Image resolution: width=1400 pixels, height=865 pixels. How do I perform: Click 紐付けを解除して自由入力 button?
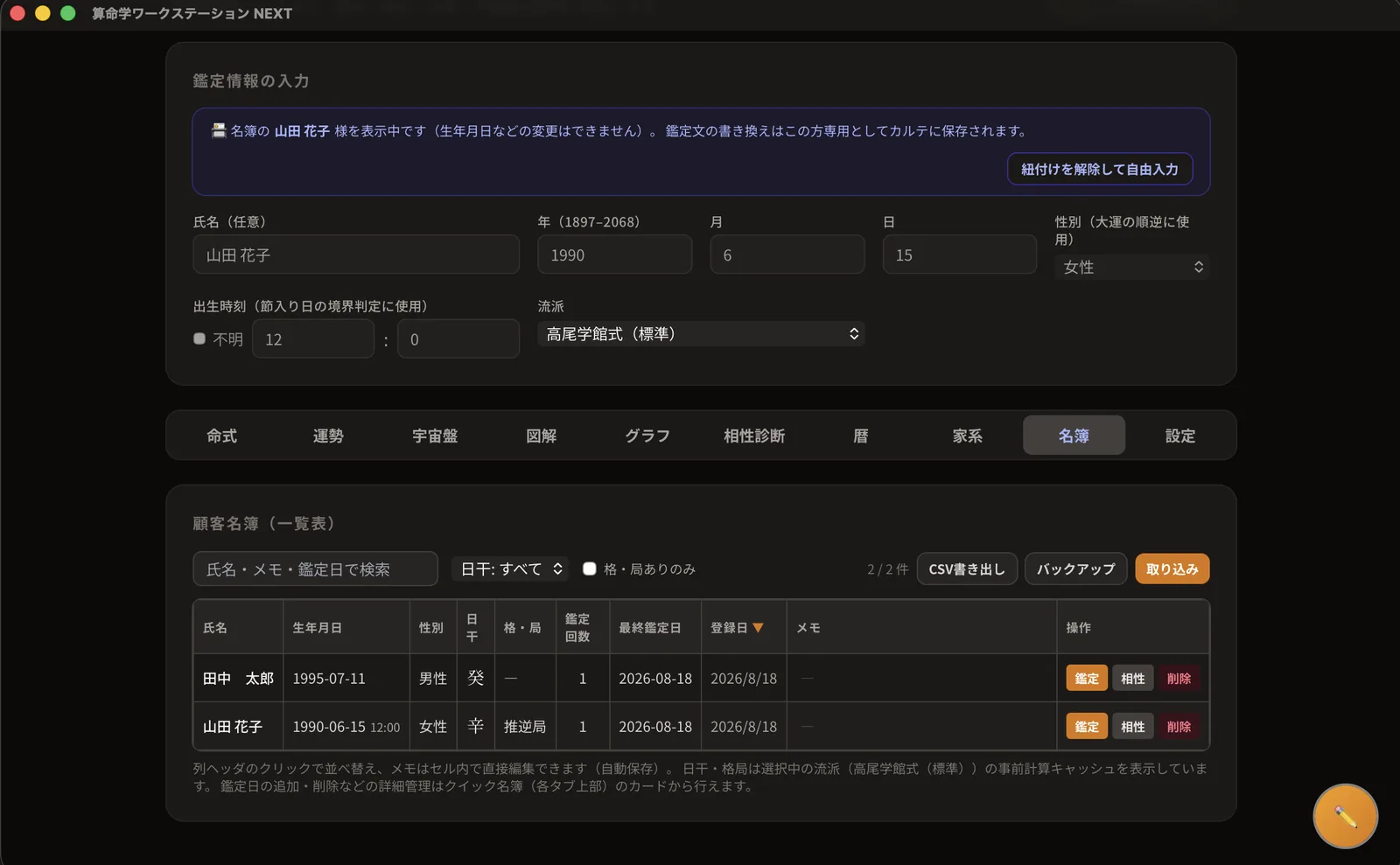[x=1100, y=169]
